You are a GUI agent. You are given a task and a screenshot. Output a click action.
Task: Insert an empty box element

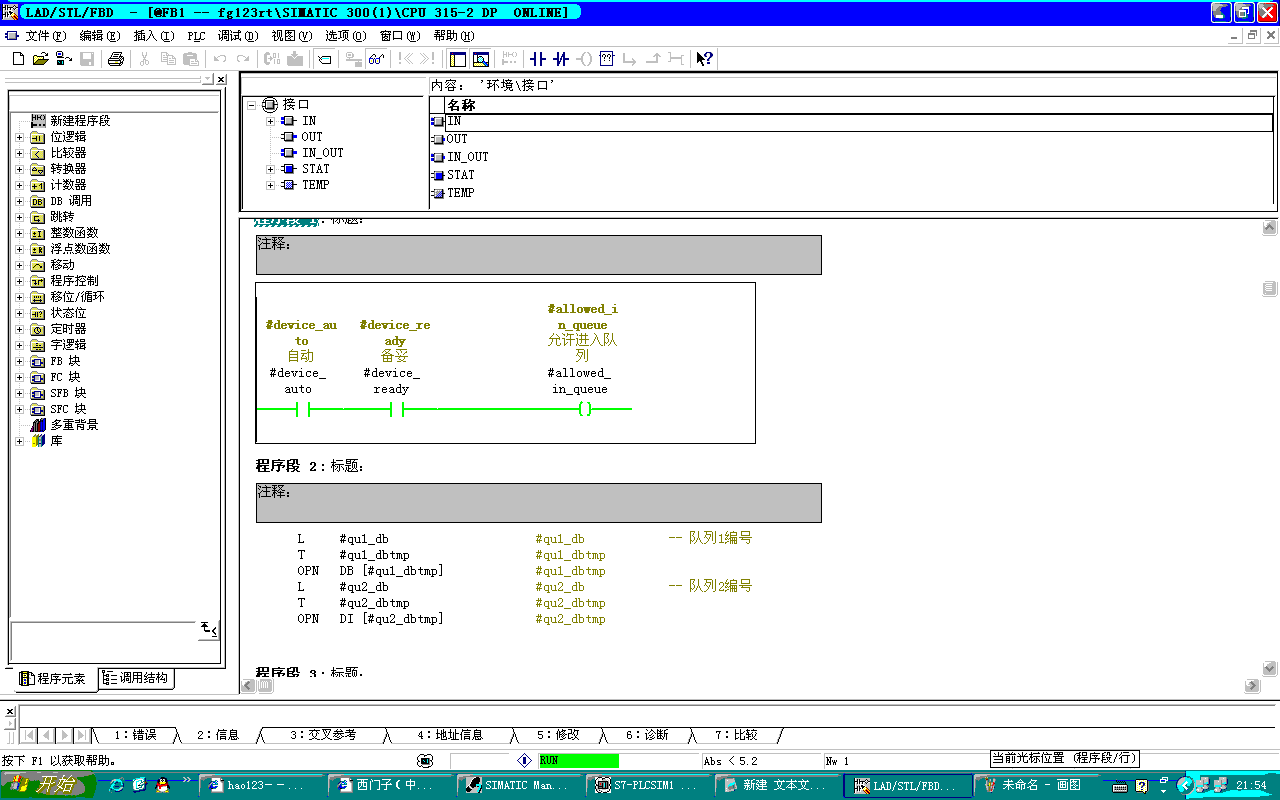pos(606,59)
